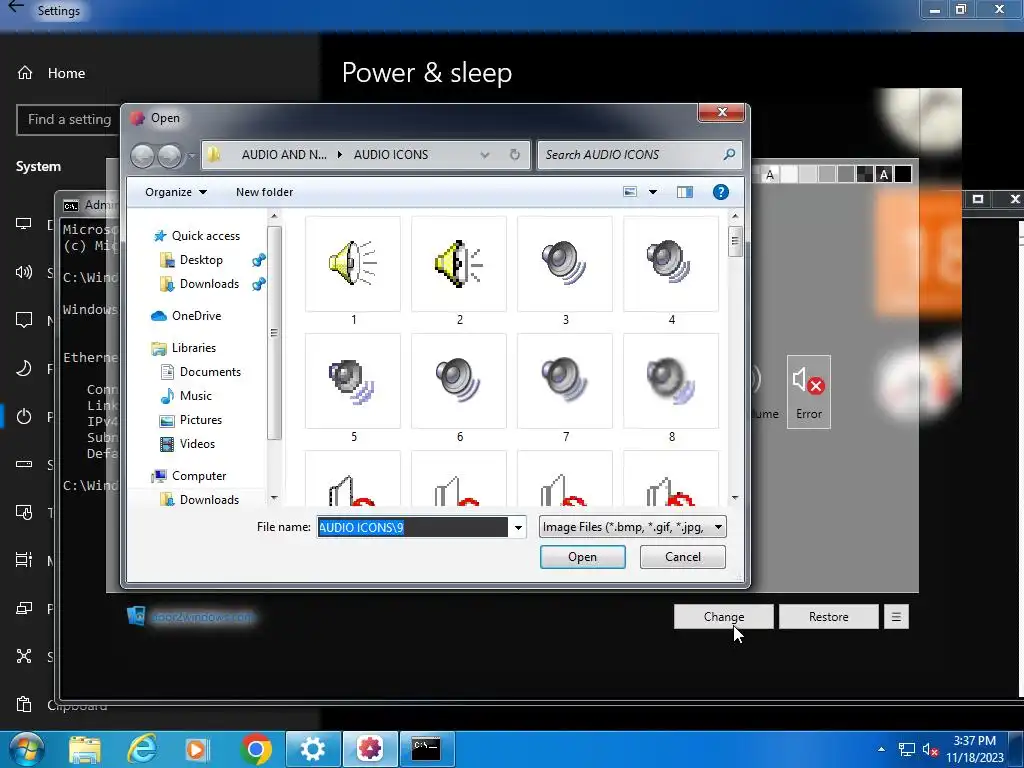Open pinned Downloads under Quick access
1024x768 pixels.
(209, 284)
